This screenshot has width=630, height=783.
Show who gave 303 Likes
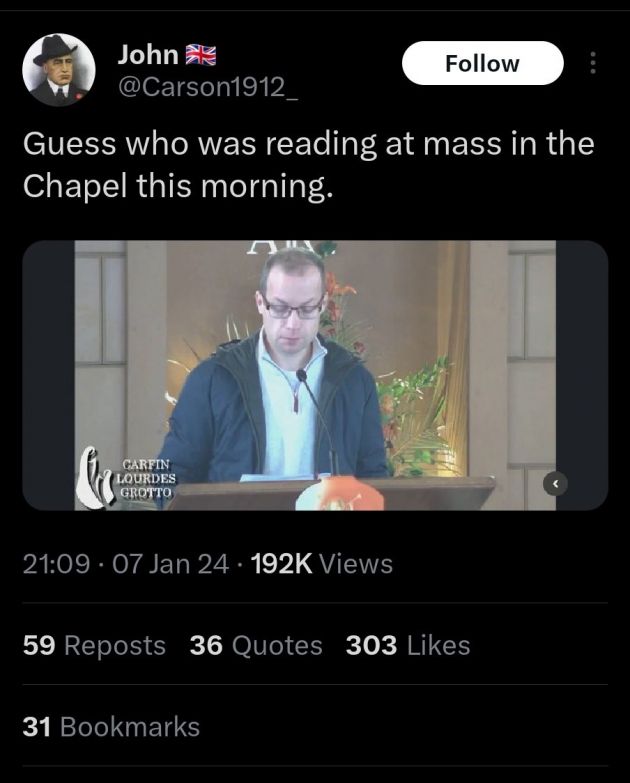coord(407,646)
